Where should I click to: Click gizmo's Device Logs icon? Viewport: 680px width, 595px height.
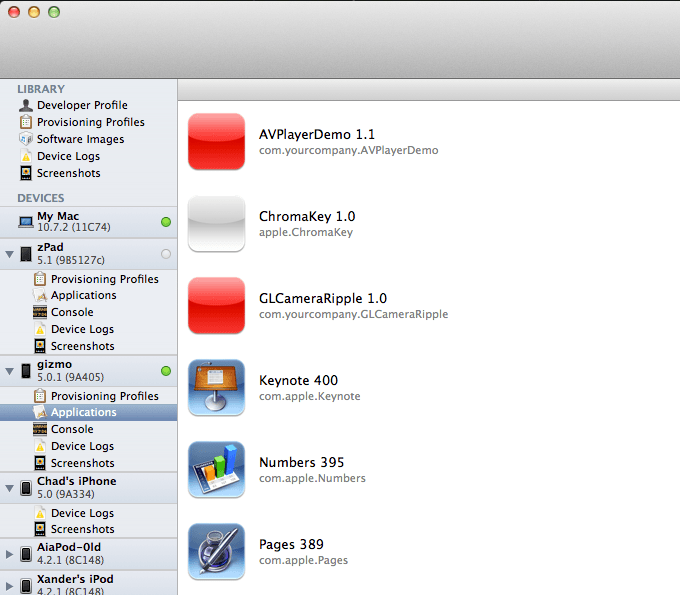coord(40,446)
